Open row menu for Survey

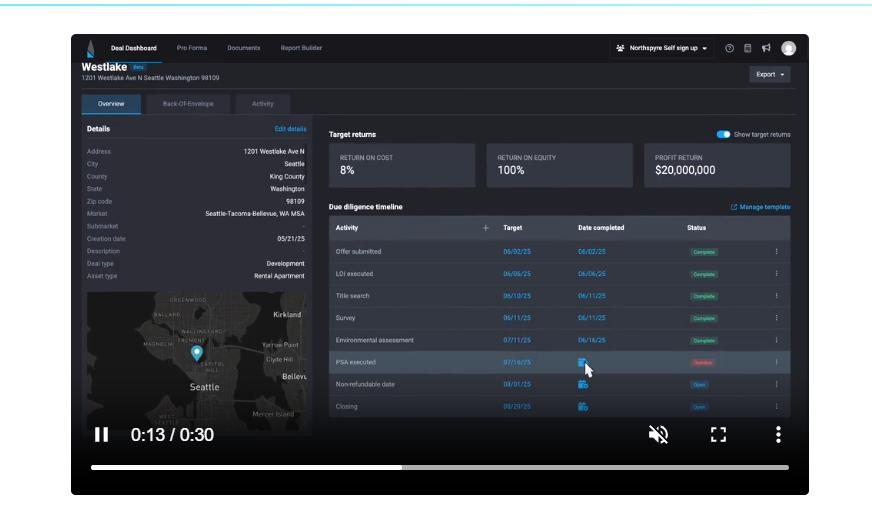(776, 318)
